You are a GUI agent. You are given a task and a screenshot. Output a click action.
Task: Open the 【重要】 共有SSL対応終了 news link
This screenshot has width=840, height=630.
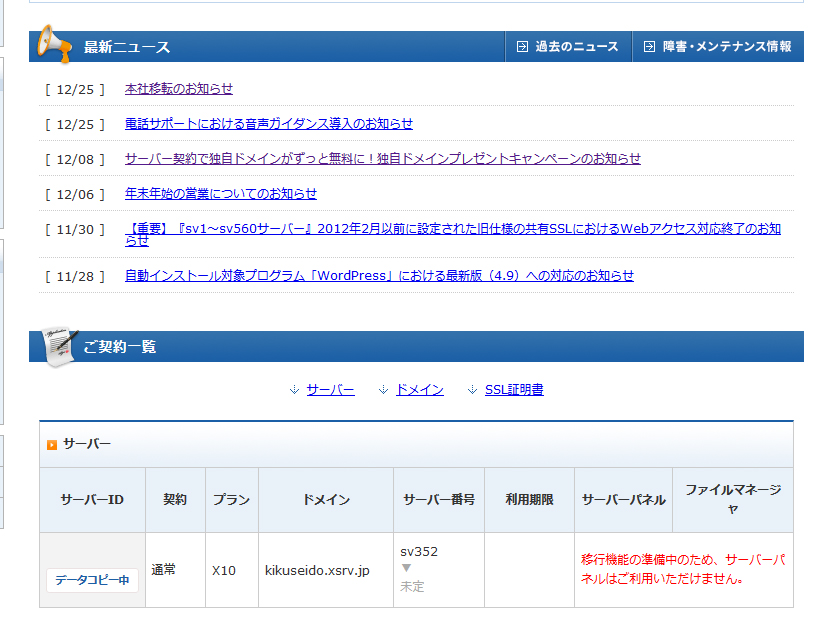pos(452,229)
